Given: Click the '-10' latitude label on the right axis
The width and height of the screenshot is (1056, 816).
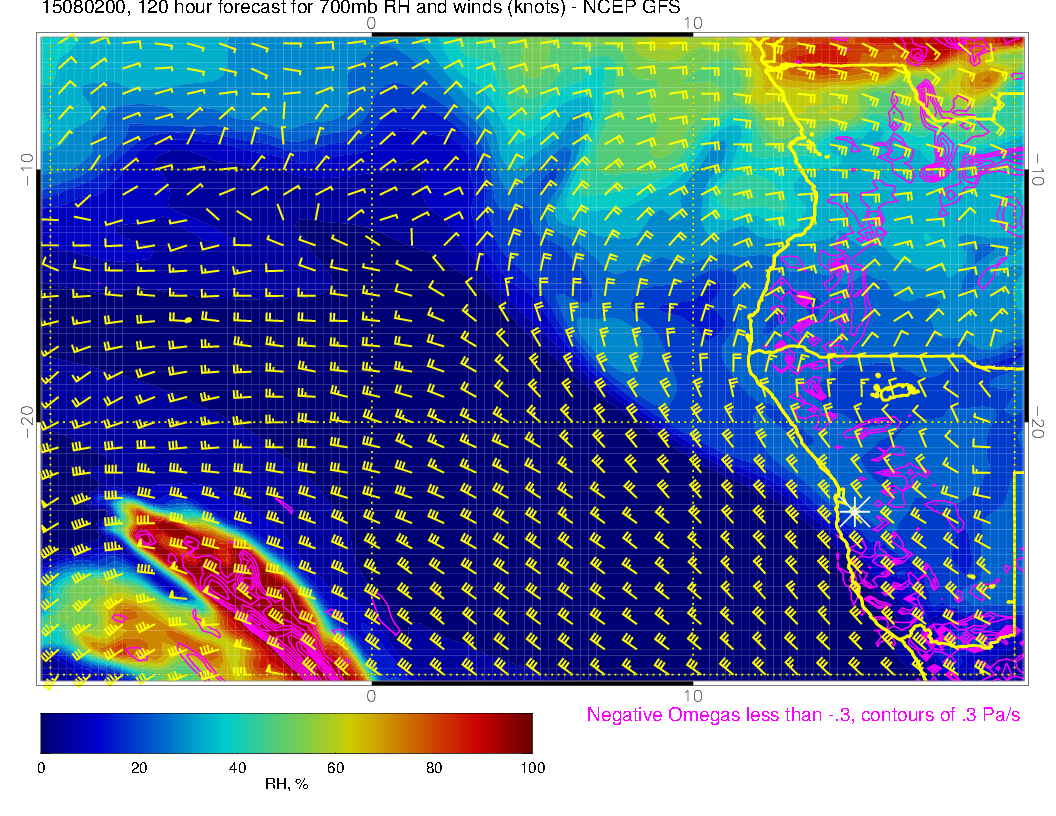Looking at the screenshot, I should coord(1038,170).
